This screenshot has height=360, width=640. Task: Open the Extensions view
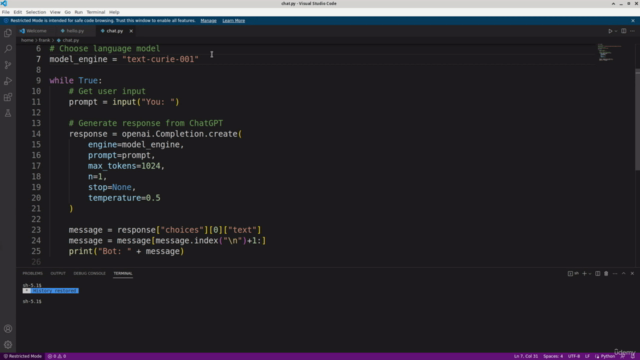coord(8,97)
